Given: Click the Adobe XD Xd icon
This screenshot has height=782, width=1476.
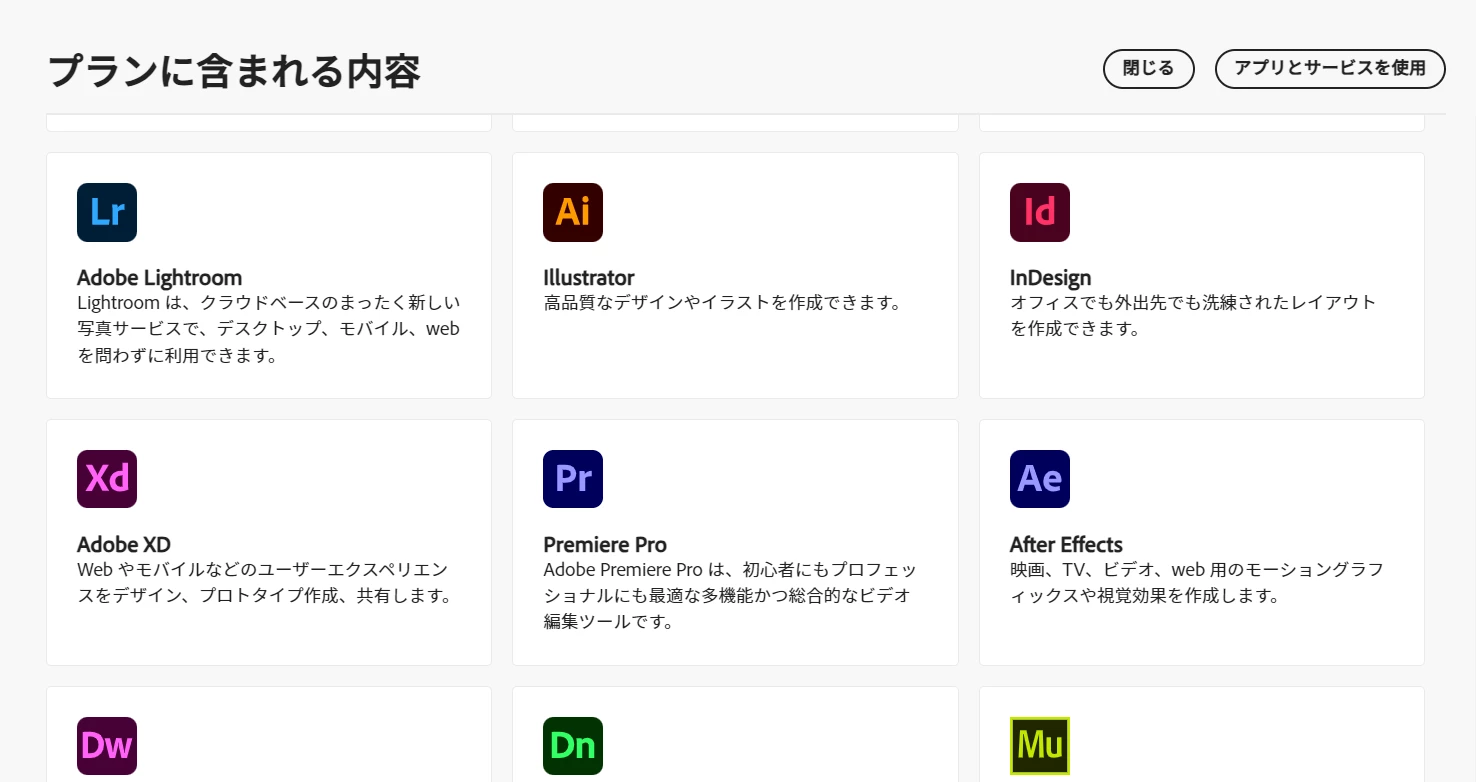Looking at the screenshot, I should pyautogui.click(x=107, y=479).
